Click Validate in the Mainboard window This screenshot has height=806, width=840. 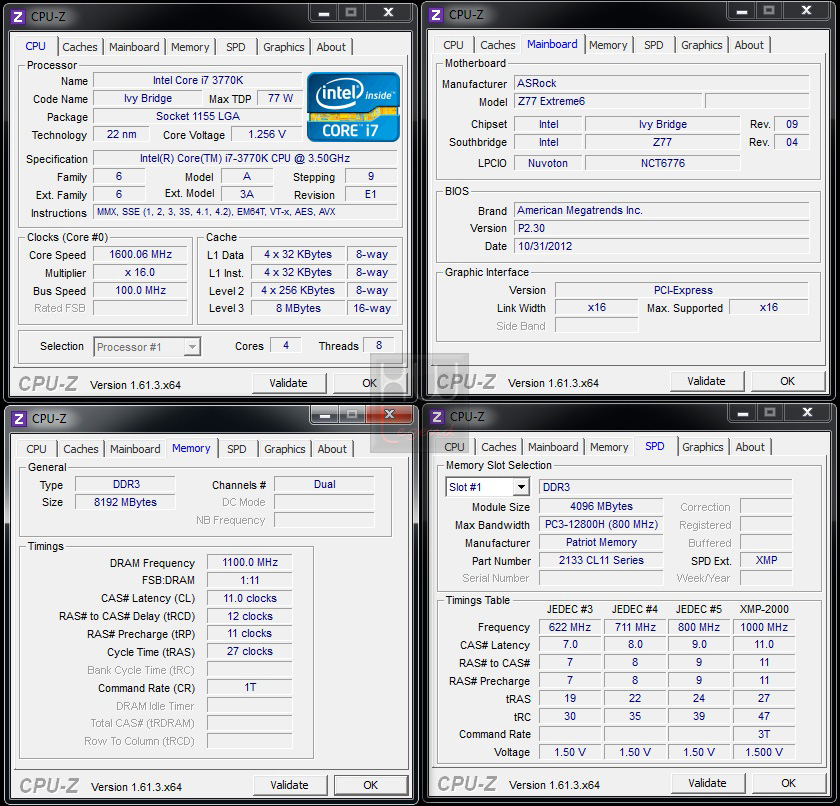click(x=706, y=381)
